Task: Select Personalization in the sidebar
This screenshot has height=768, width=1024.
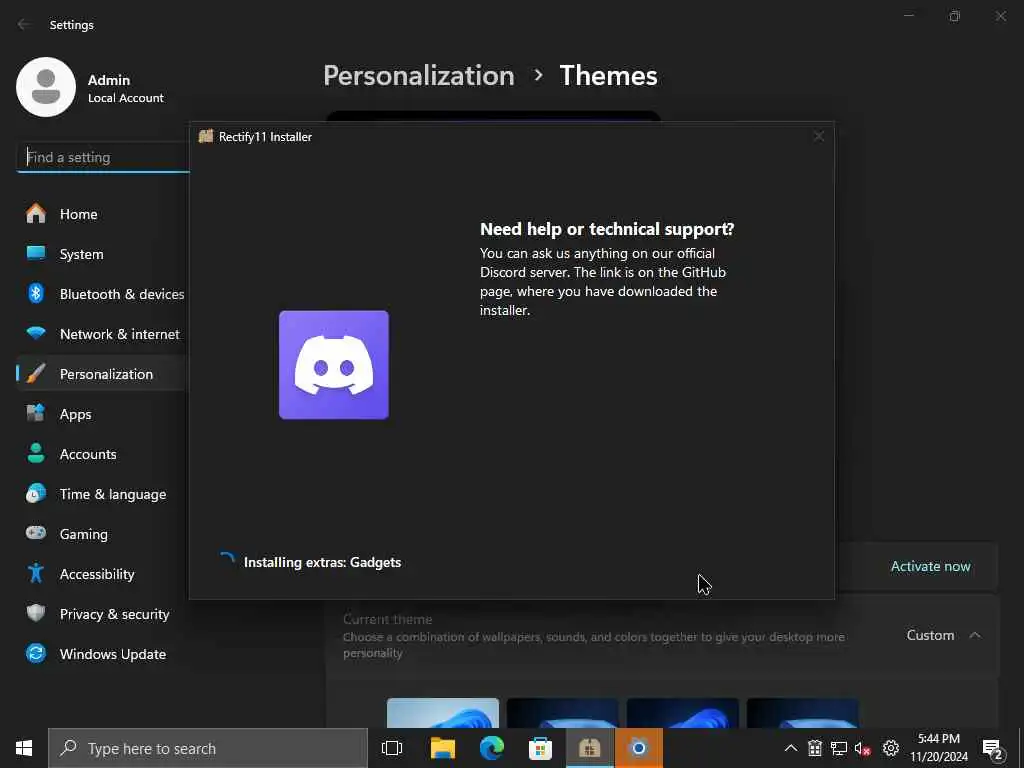Action: pos(103,374)
